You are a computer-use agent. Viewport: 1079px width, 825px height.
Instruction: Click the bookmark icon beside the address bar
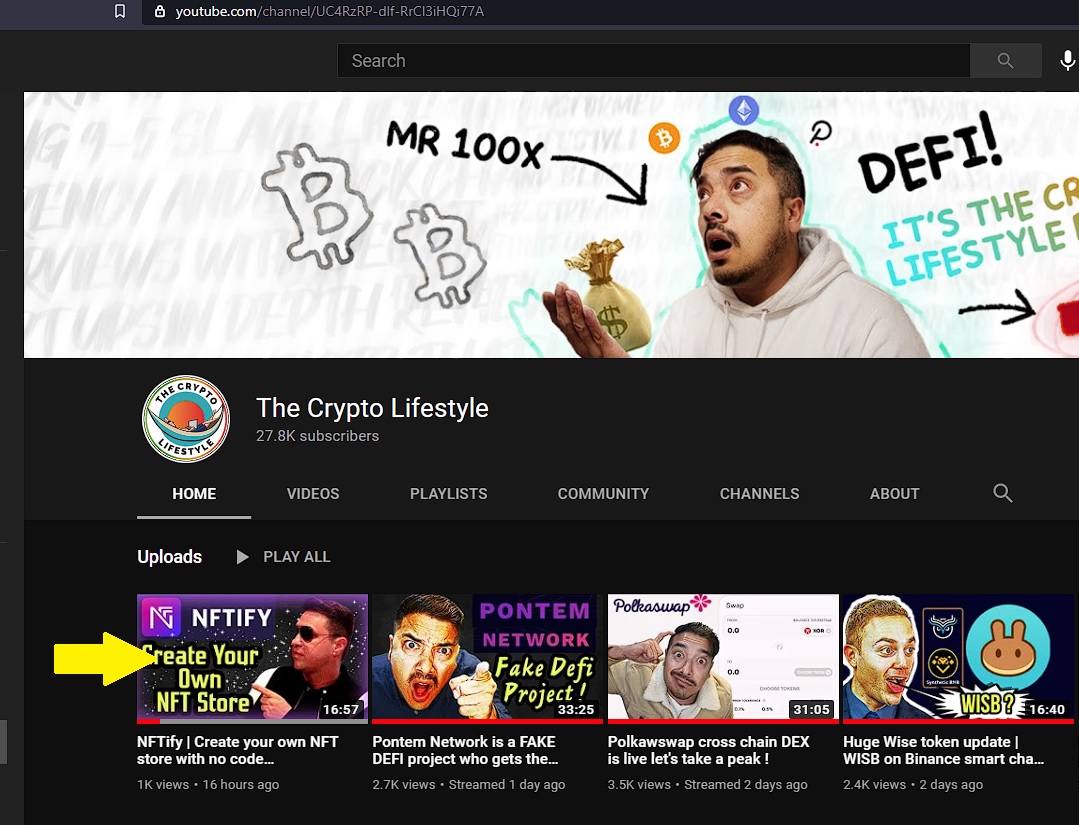120,11
